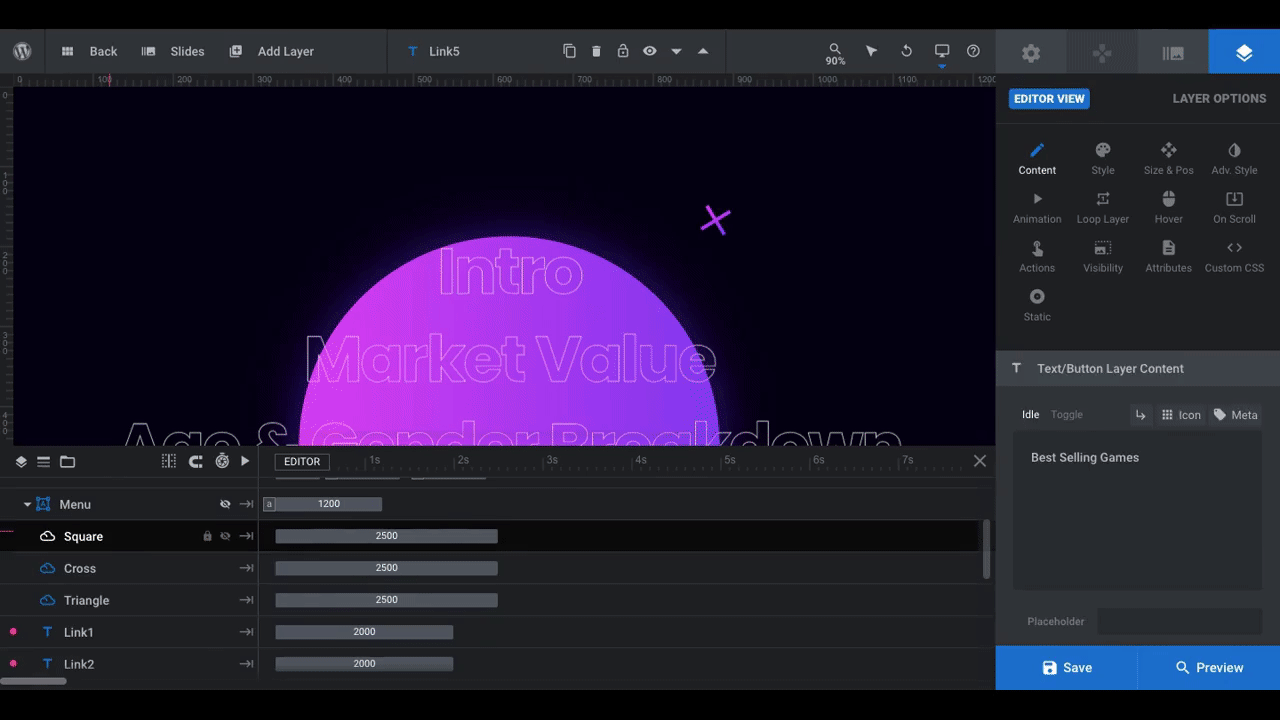This screenshot has width=1280, height=720.
Task: Open the help question mark icon
Action: pyautogui.click(x=973, y=51)
